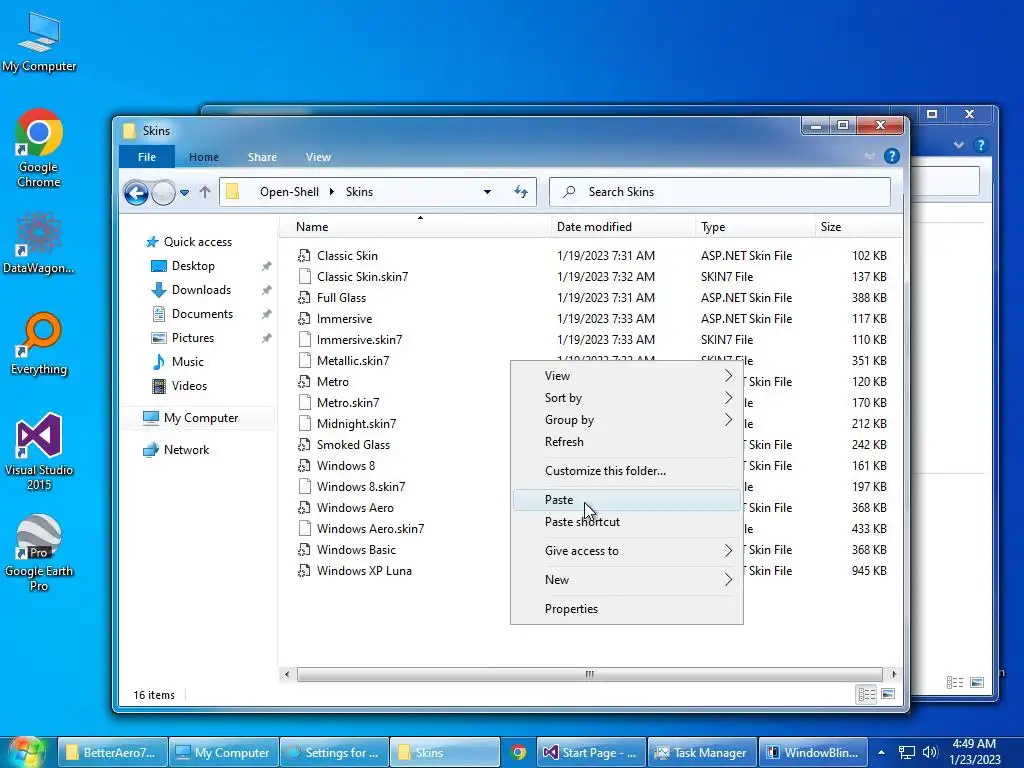Sort by Size column header

[x=858, y=227]
